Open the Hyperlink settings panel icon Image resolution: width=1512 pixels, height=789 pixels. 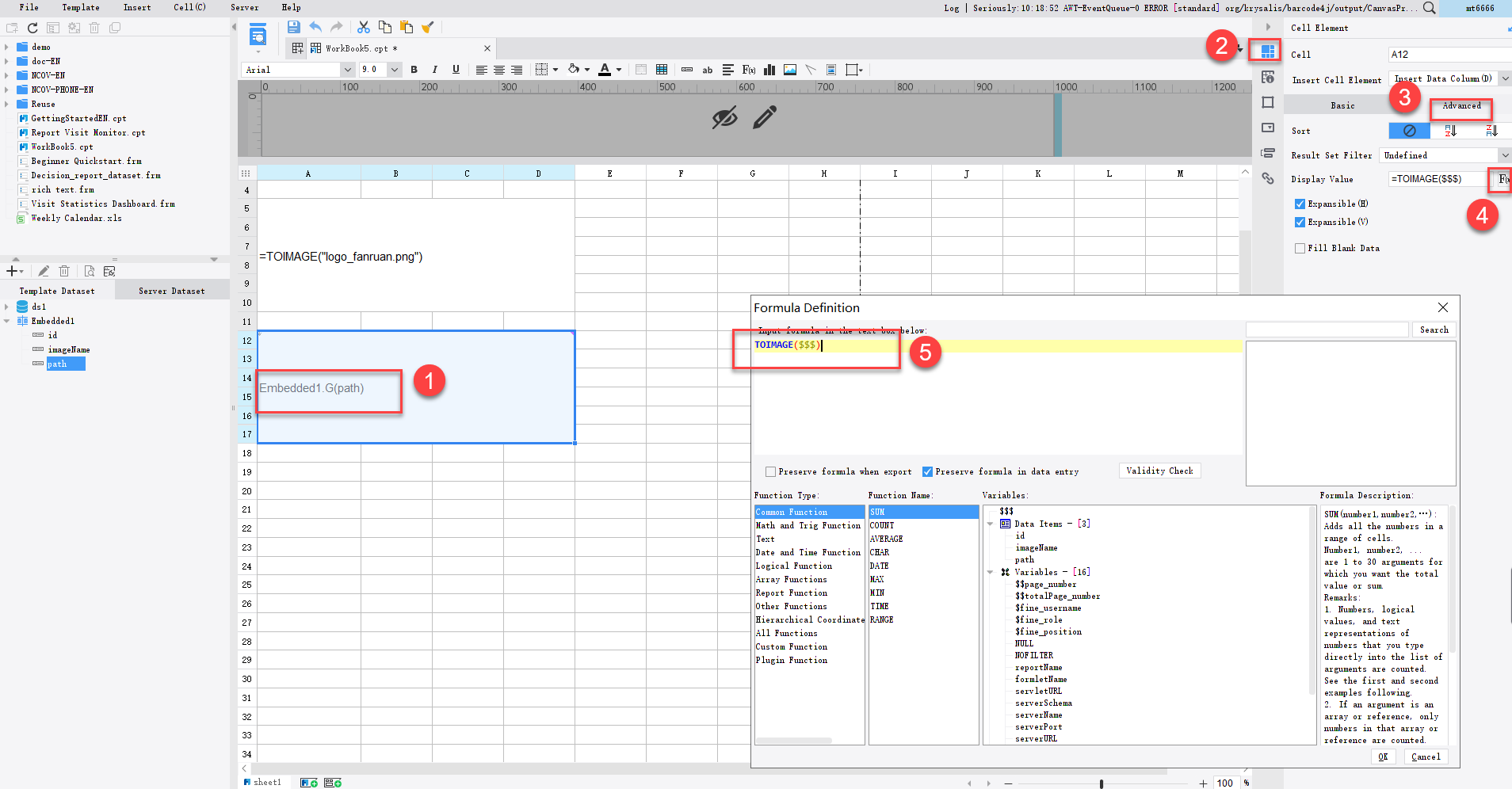pyautogui.click(x=1267, y=179)
